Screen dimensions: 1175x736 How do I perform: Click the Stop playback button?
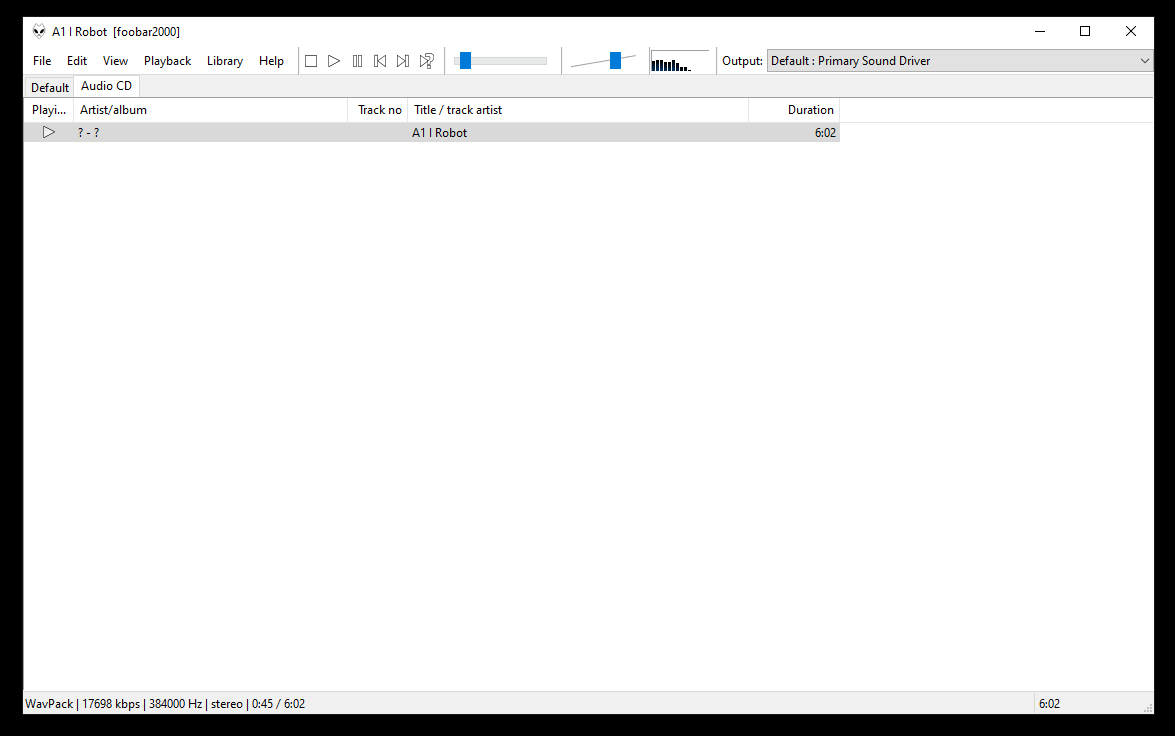311,61
